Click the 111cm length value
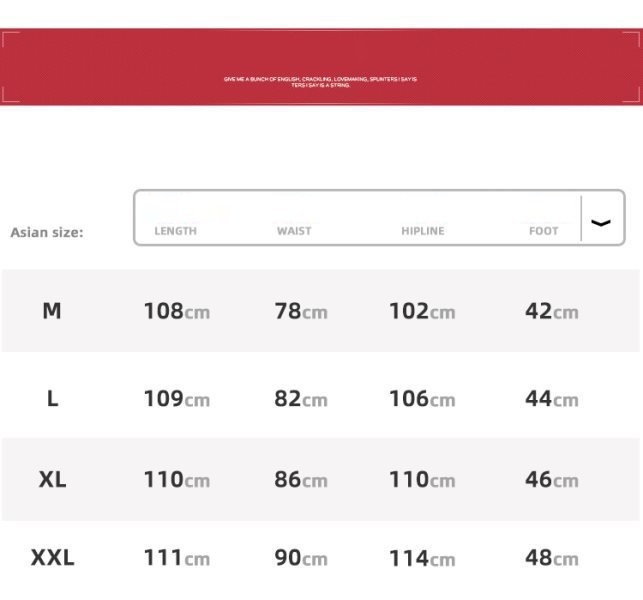Image resolution: width=643 pixels, height=600 pixels. pyautogui.click(x=176, y=558)
